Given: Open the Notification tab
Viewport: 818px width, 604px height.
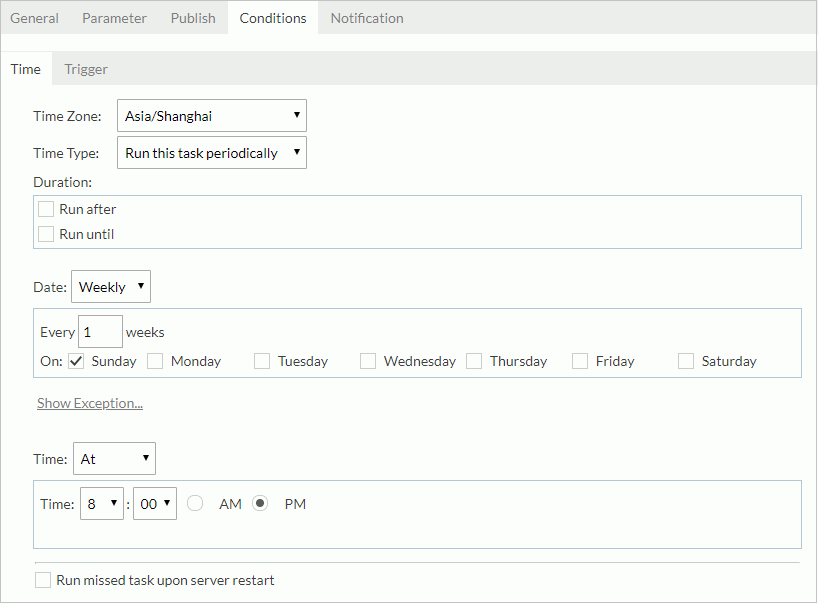Looking at the screenshot, I should pos(367,18).
